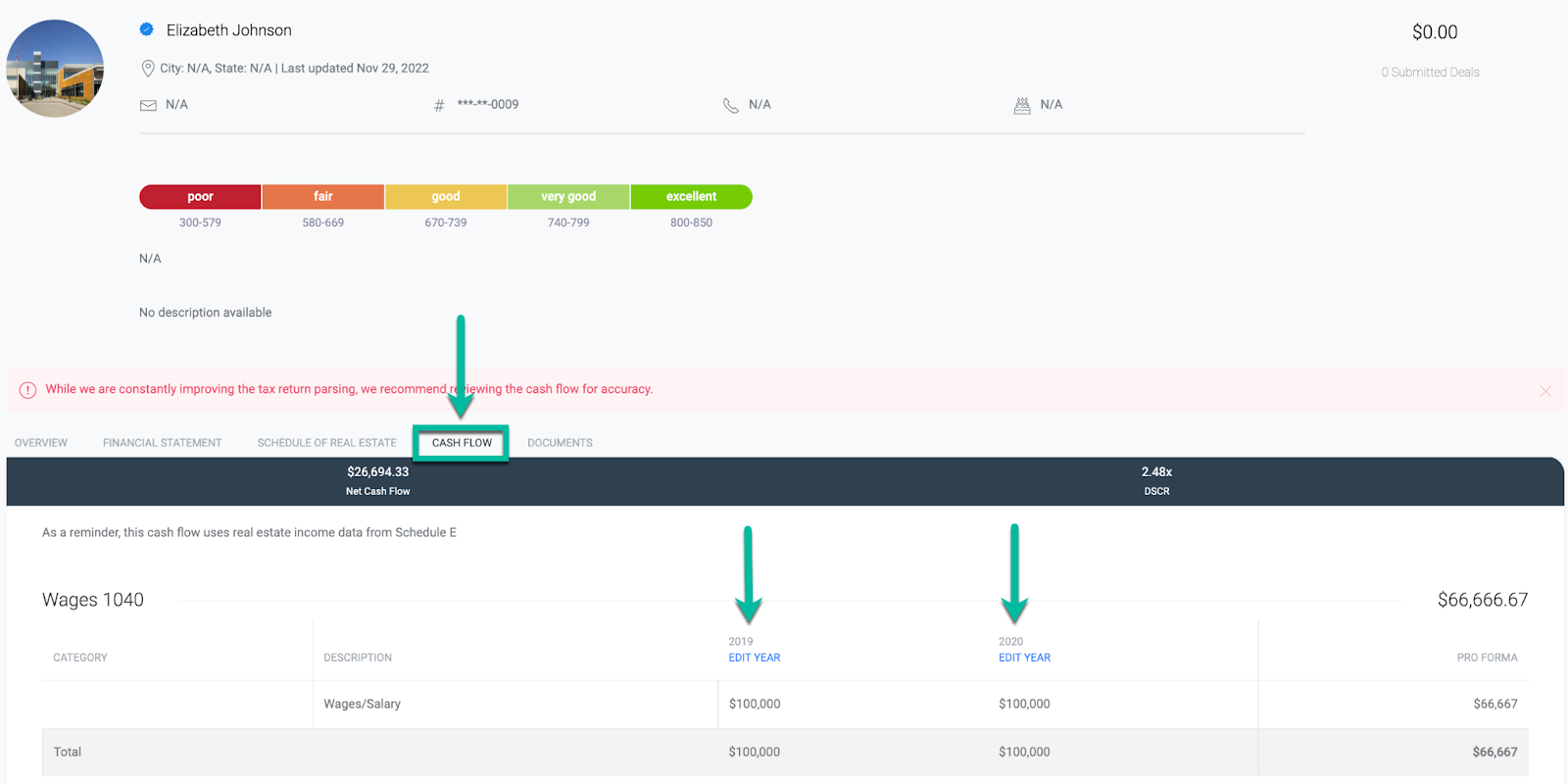Click Elizabeth Johnson's profile picture
This screenshot has height=784, width=1568.
coord(55,69)
